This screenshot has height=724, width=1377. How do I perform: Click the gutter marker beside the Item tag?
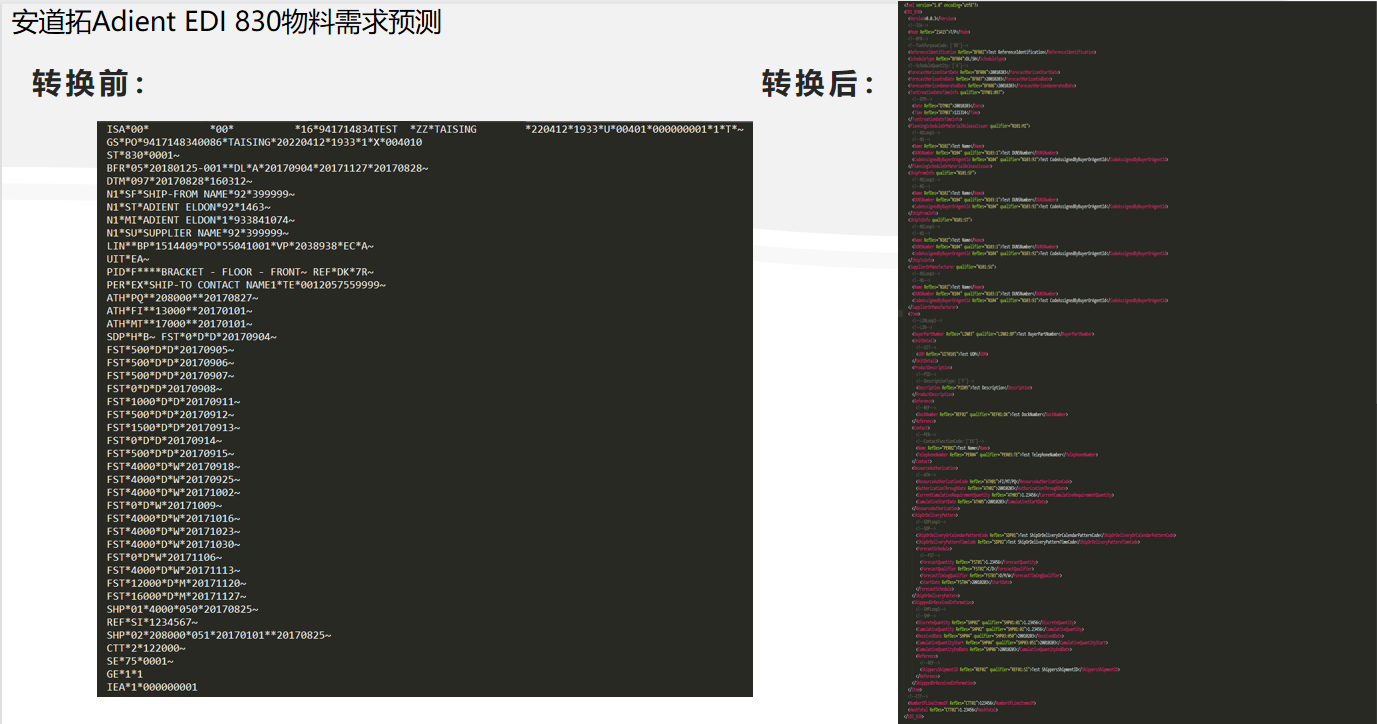tap(900, 312)
